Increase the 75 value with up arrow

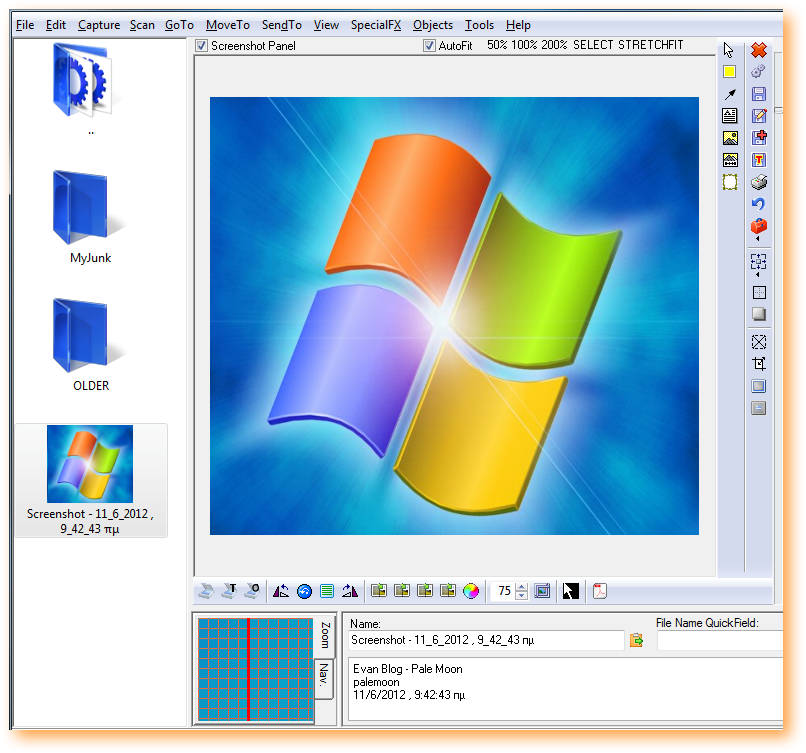click(x=521, y=587)
